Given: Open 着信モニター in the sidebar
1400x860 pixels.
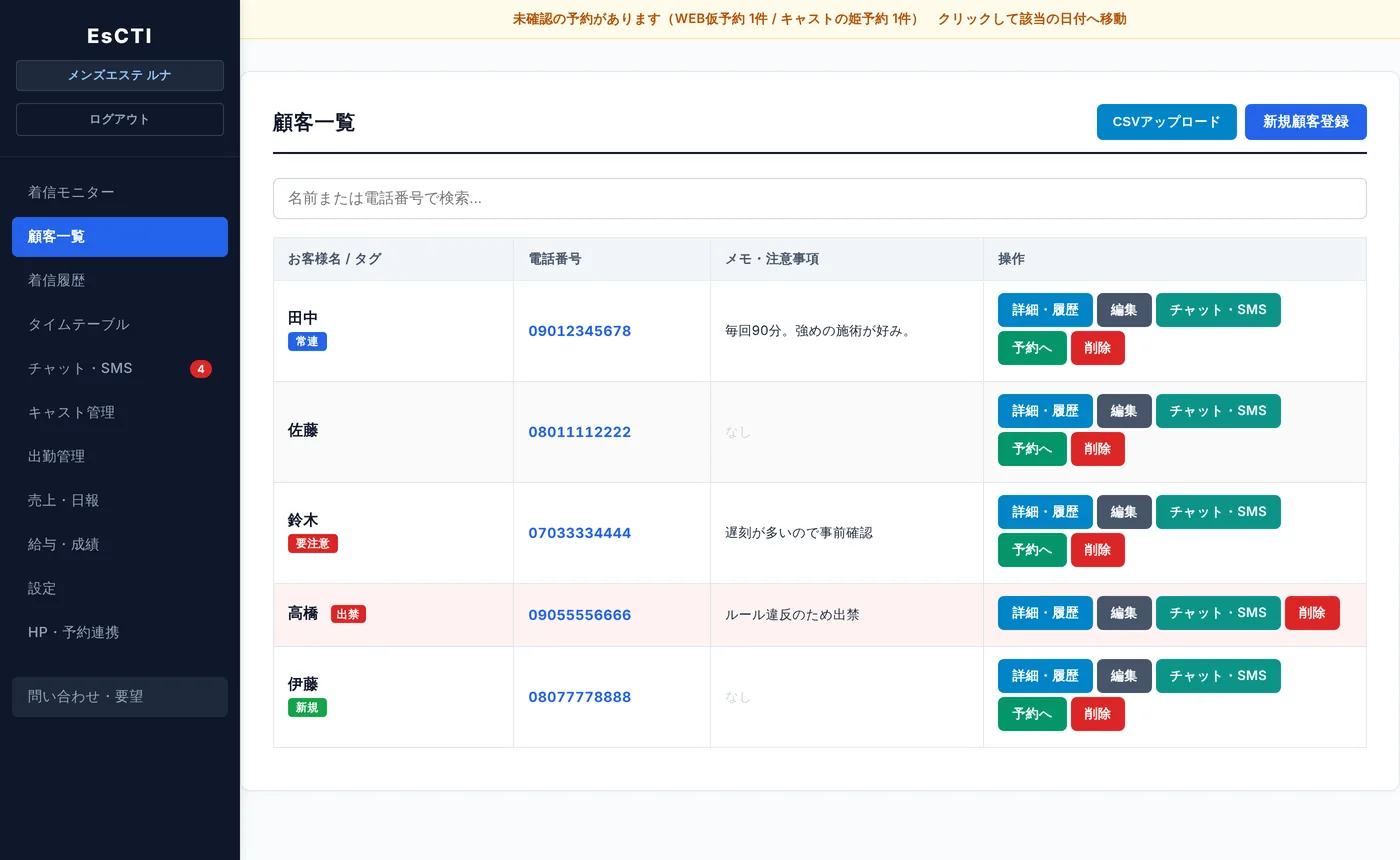Looking at the screenshot, I should 120,193.
